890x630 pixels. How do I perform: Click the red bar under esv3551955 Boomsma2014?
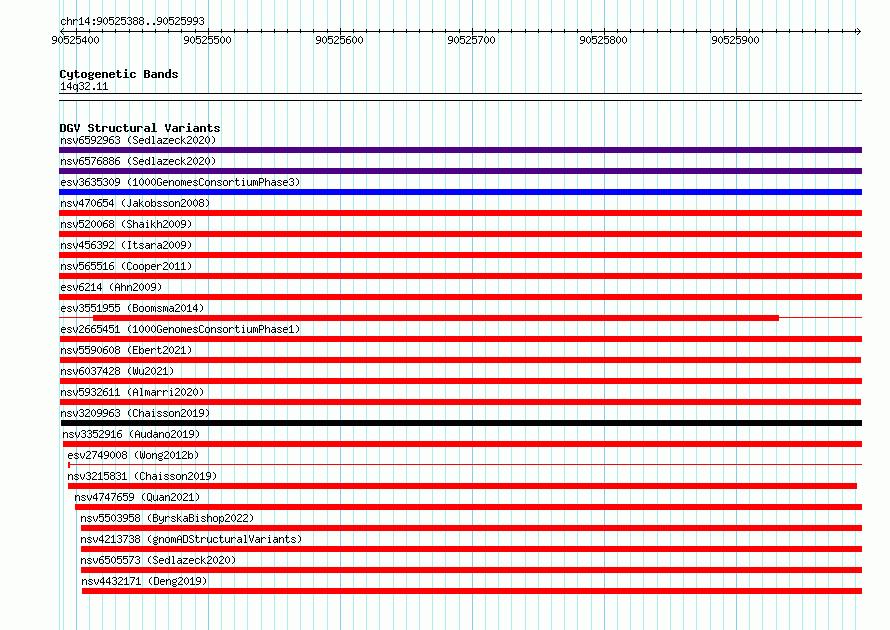pyautogui.click(x=436, y=318)
